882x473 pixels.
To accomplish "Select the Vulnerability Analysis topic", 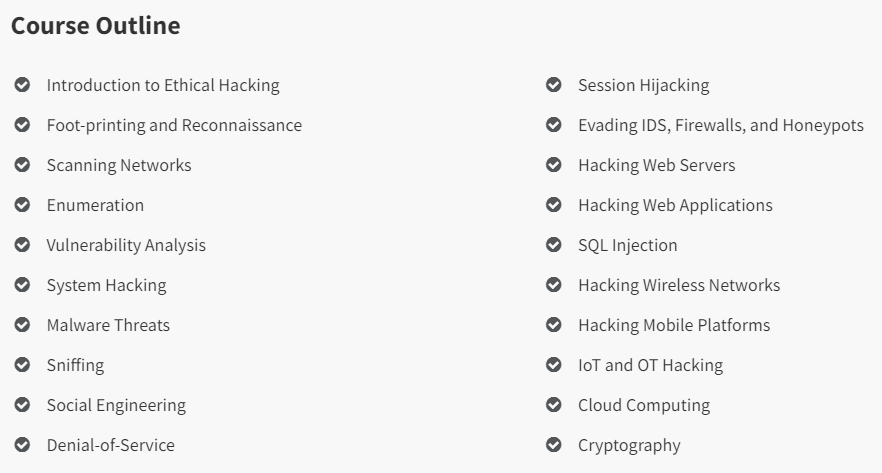I will coord(127,245).
